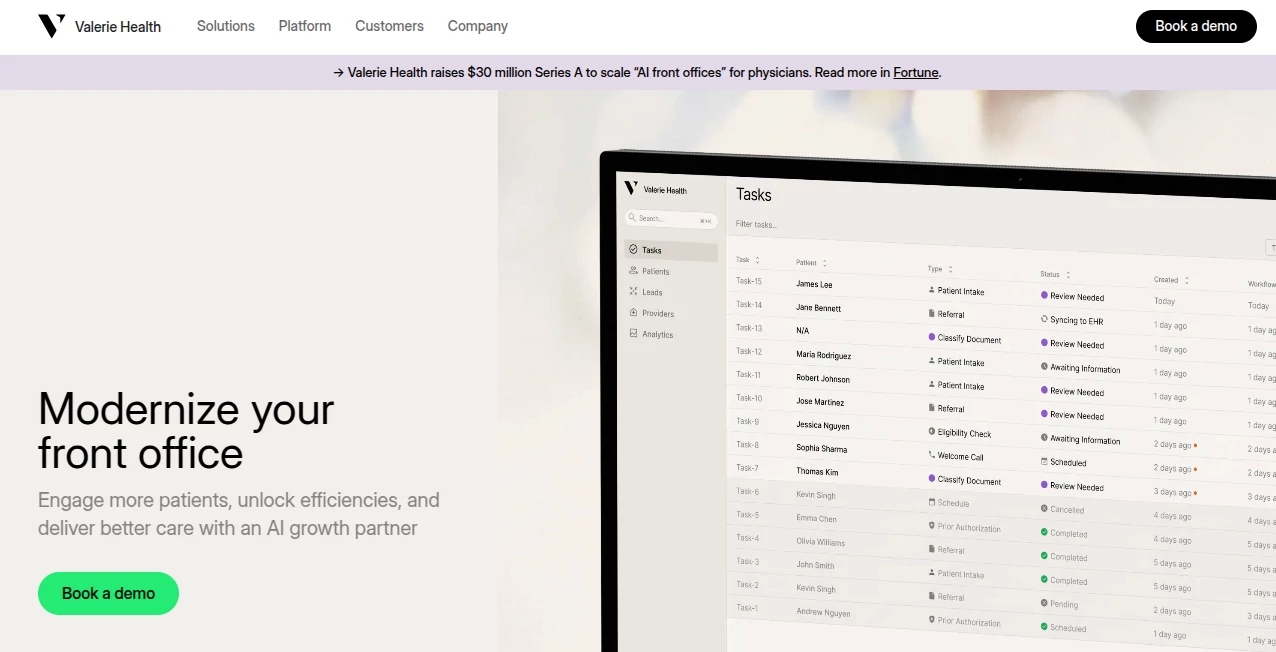This screenshot has width=1276, height=652.
Task: Click the Series A announcement banner text
Action: pyautogui.click(x=637, y=72)
